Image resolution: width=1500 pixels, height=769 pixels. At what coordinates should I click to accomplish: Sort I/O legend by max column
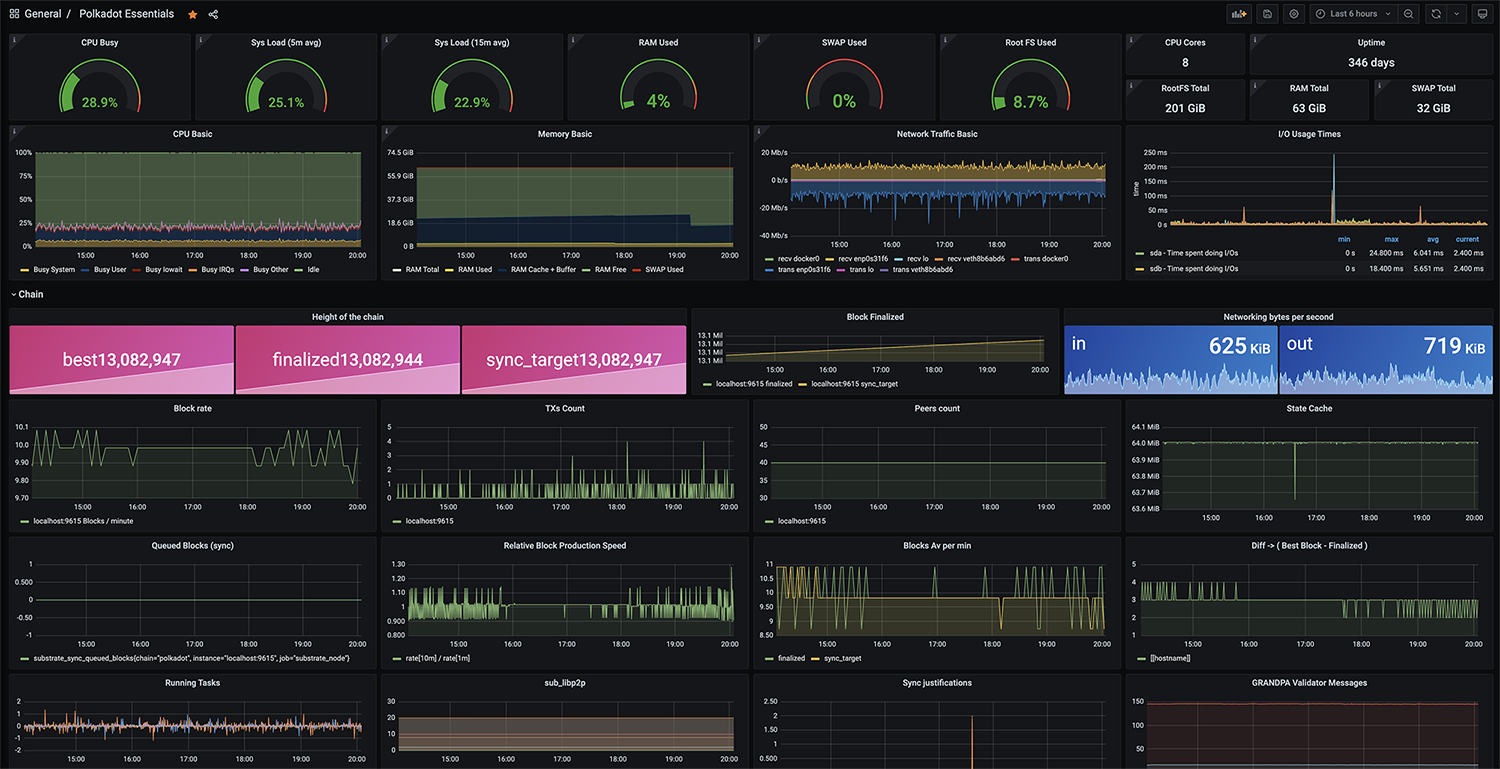[1391, 239]
